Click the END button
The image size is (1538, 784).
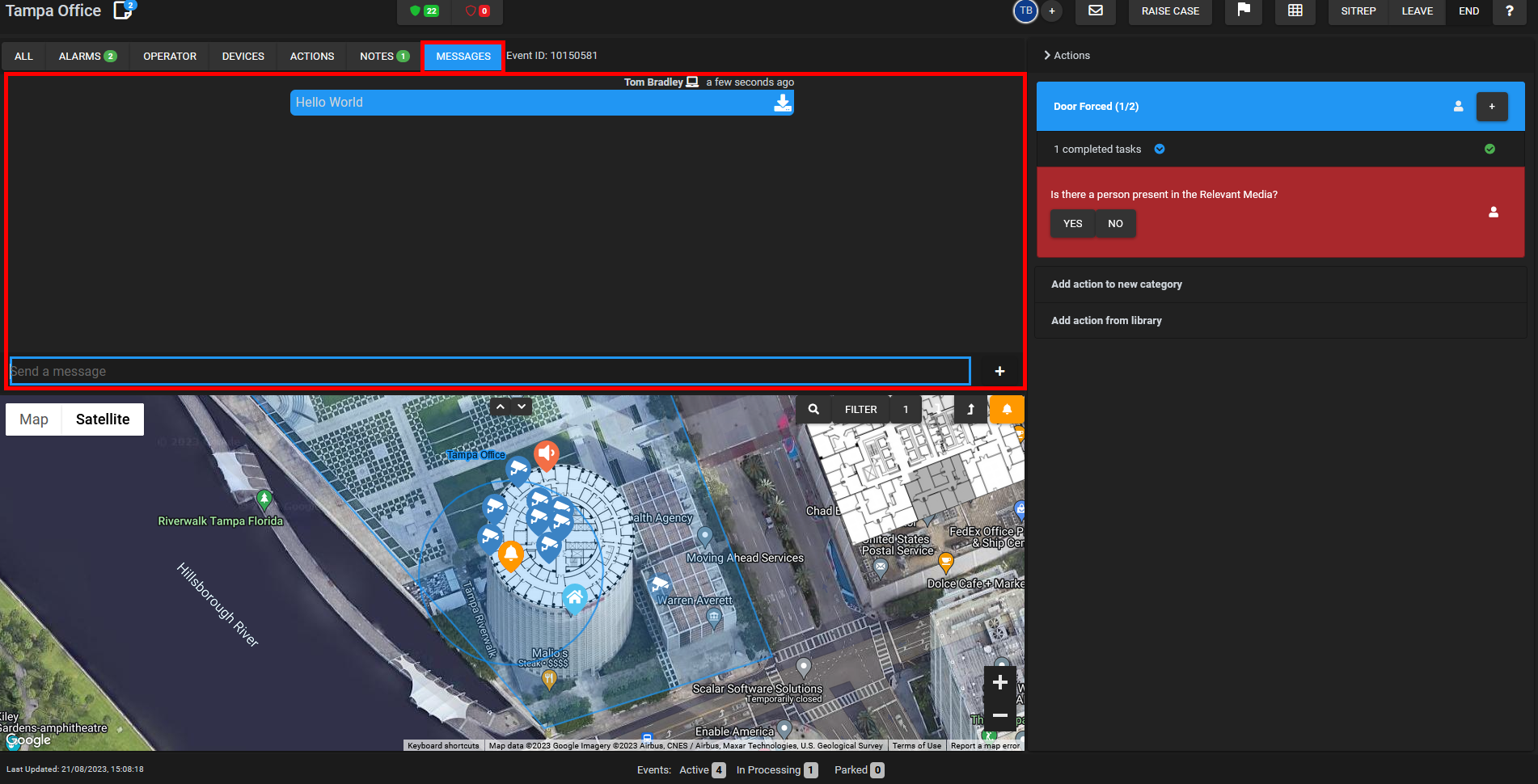tap(1468, 11)
